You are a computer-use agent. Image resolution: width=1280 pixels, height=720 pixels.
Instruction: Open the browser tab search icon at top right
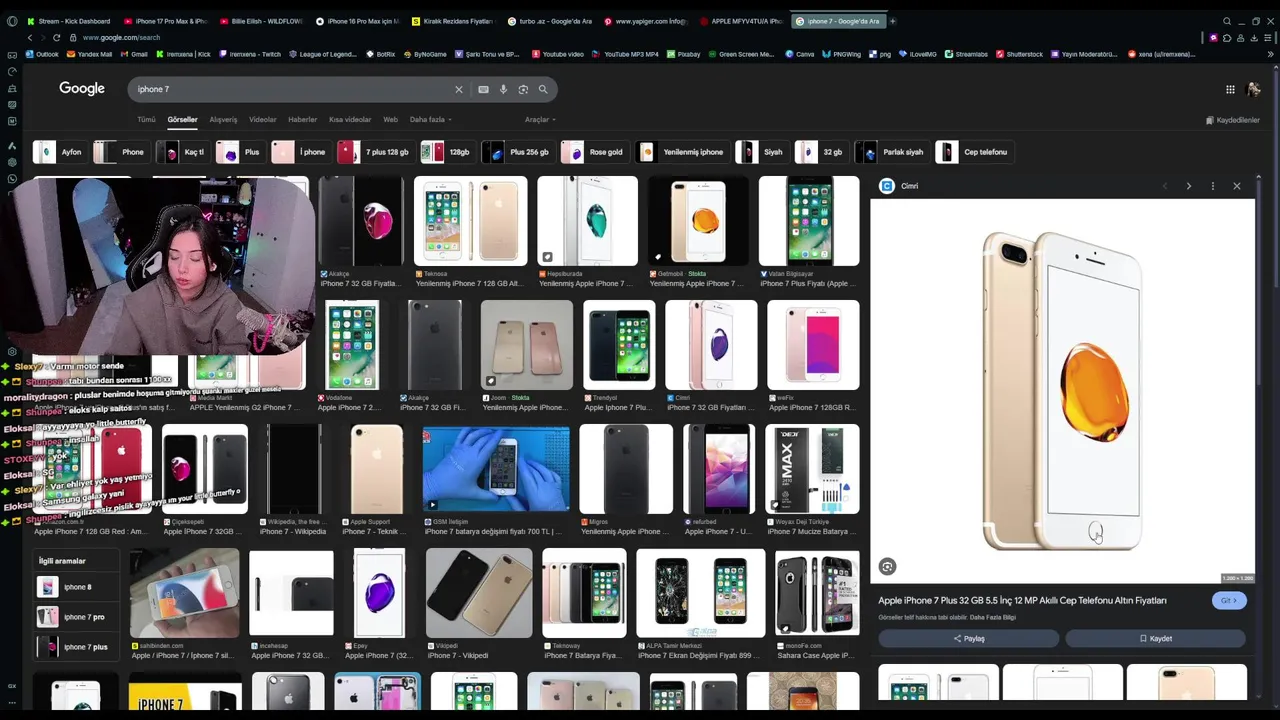coord(1227,21)
